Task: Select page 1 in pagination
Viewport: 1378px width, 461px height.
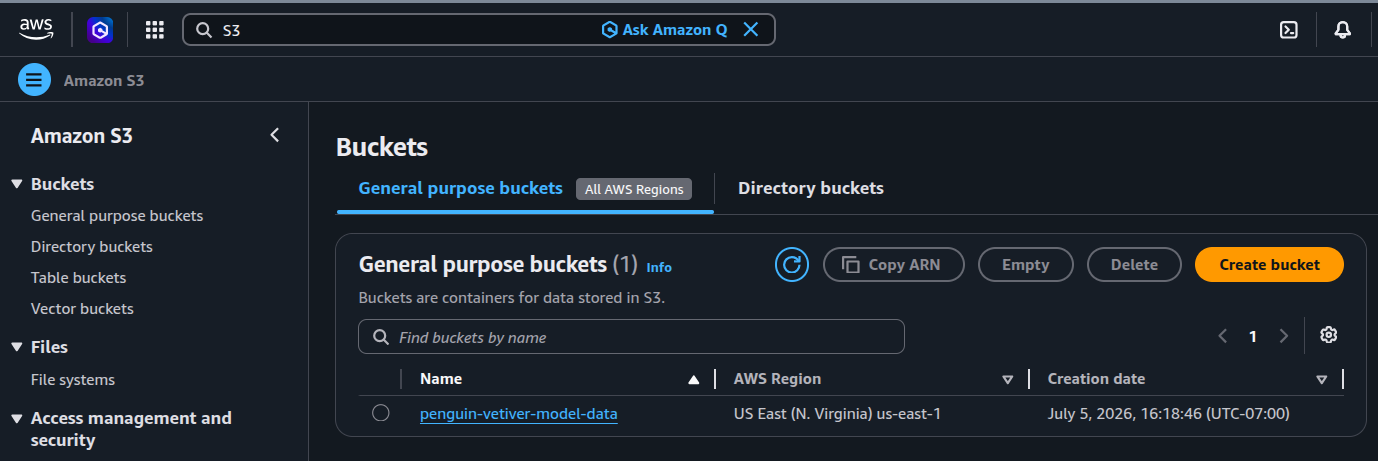Action: coord(1253,337)
